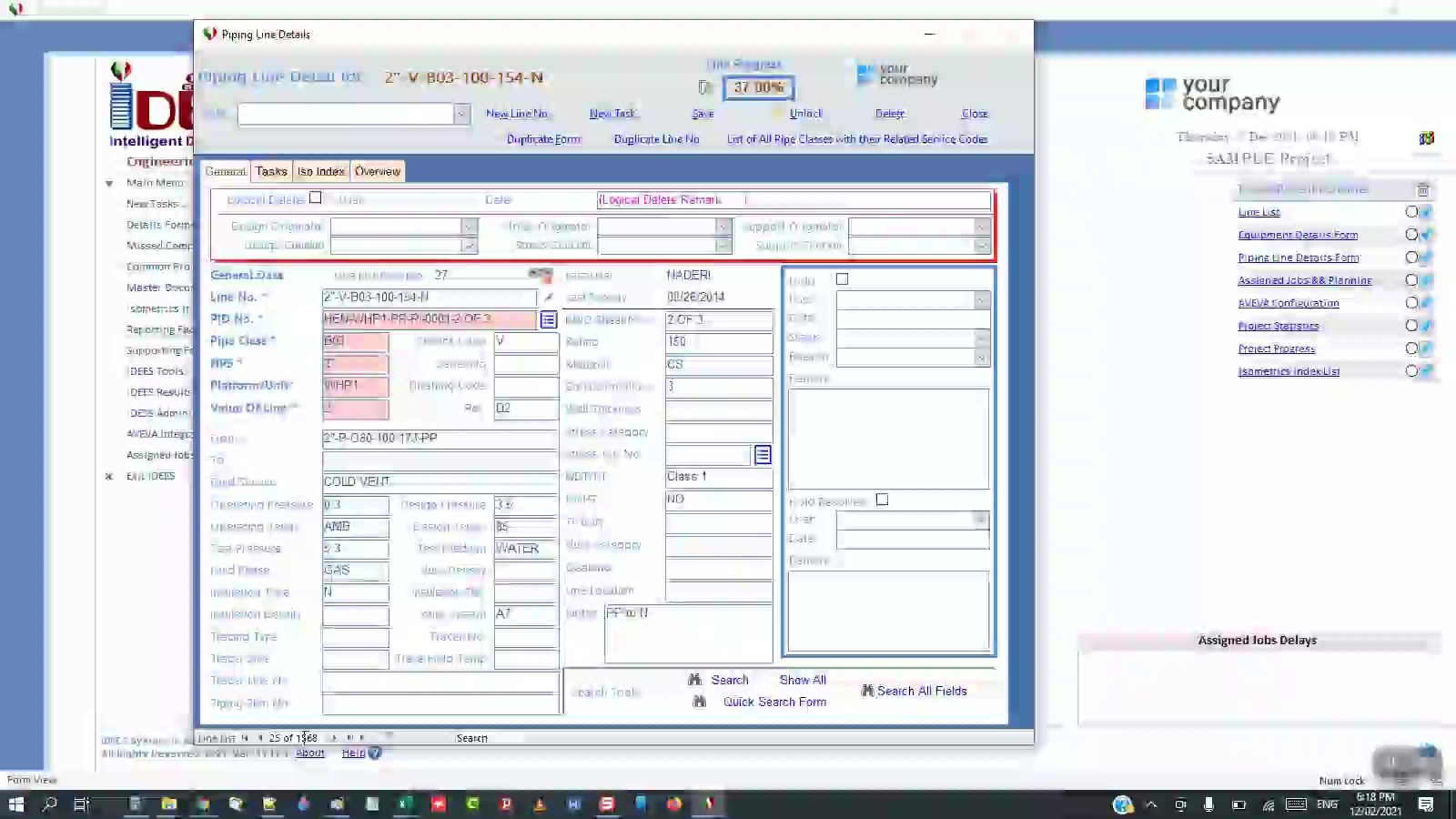The image size is (1456, 819).
Task: Click the Line No. input field
Action: (430, 297)
